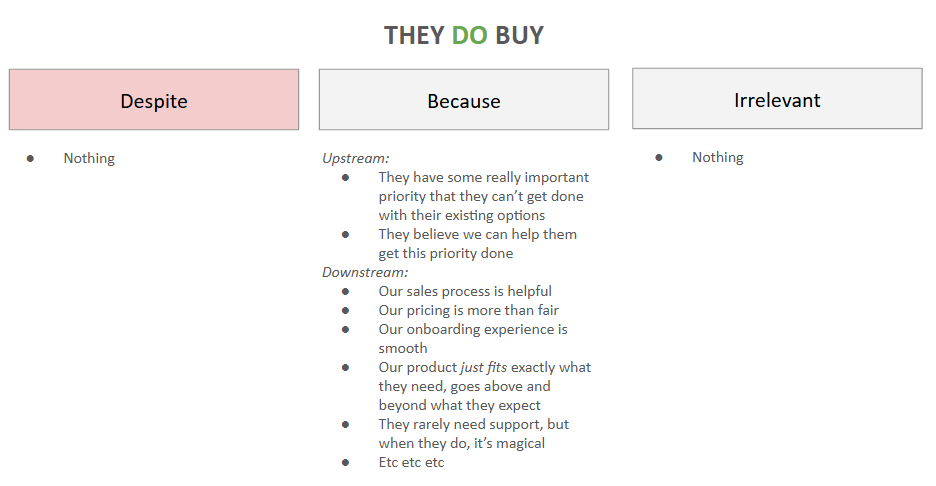936x486 pixels.
Task: Select 'Our pricing is more than fair'
Action: 469,310
